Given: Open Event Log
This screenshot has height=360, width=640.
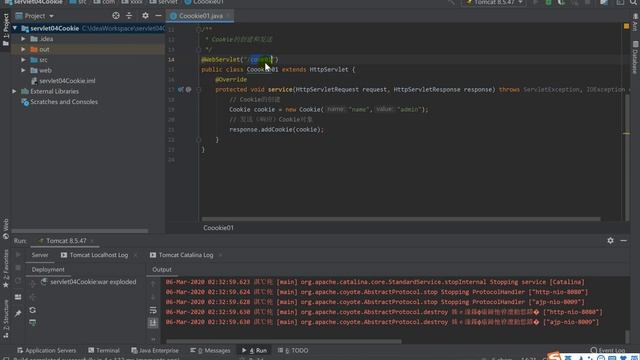Looking at the screenshot, I should pyautogui.click(x=608, y=351).
